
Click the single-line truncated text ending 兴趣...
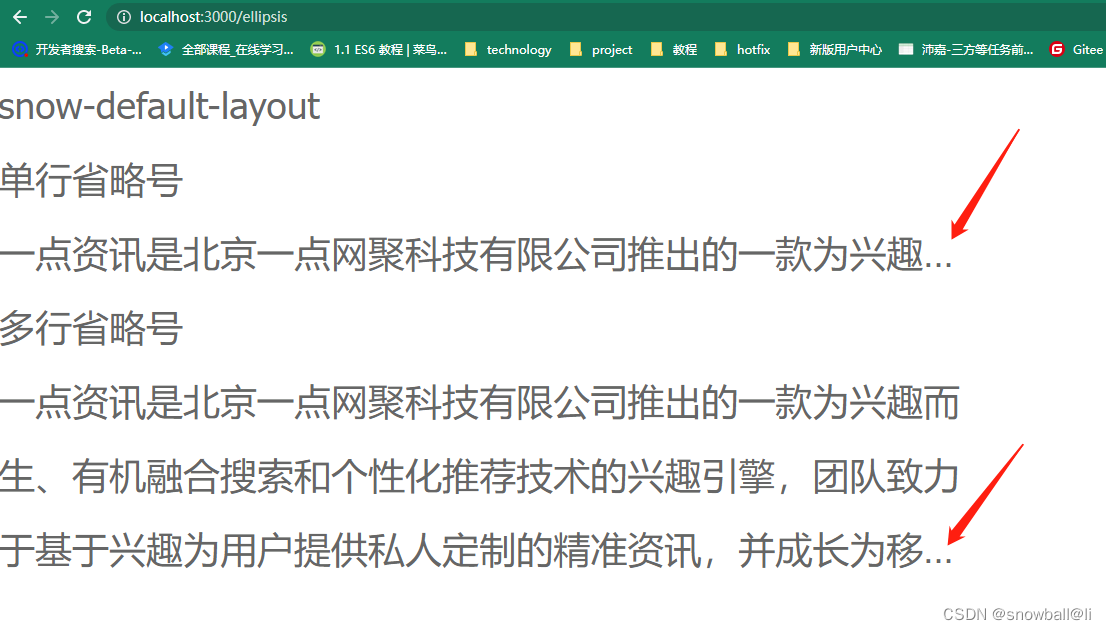coord(476,255)
